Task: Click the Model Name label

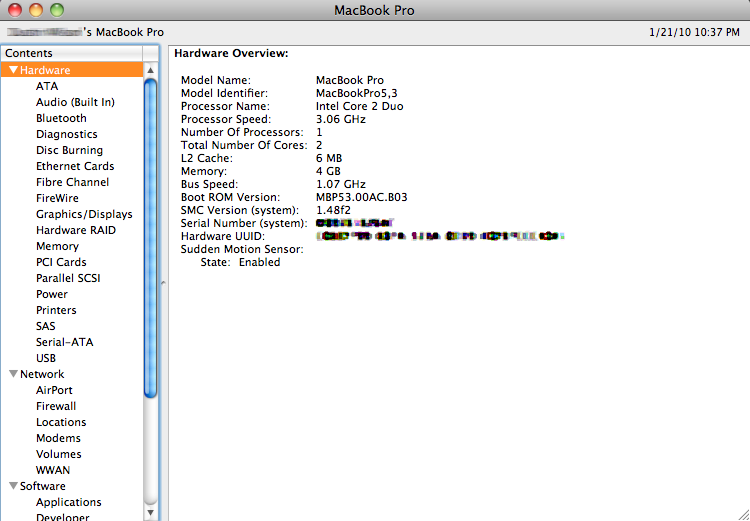Action: [216, 80]
